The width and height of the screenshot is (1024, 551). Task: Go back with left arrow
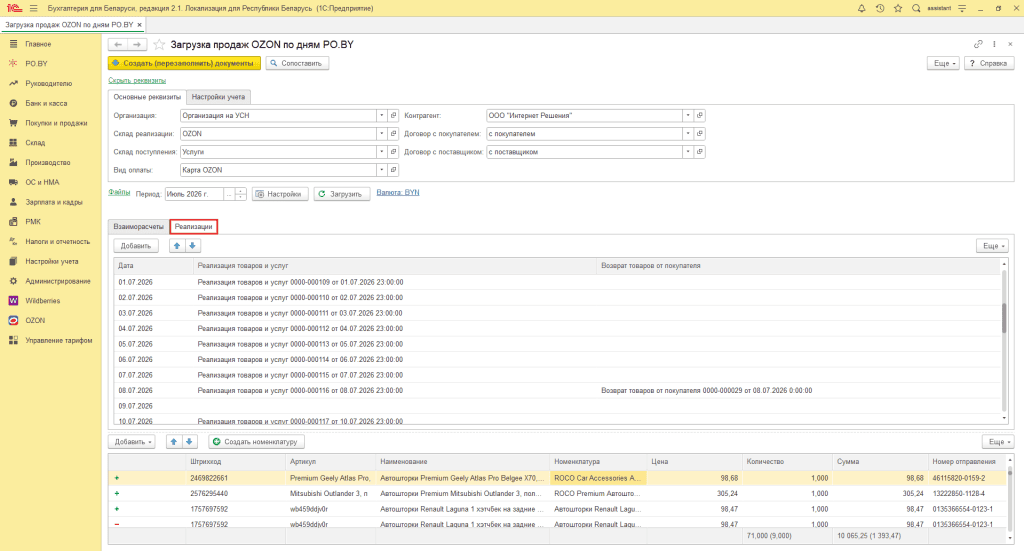coord(118,44)
